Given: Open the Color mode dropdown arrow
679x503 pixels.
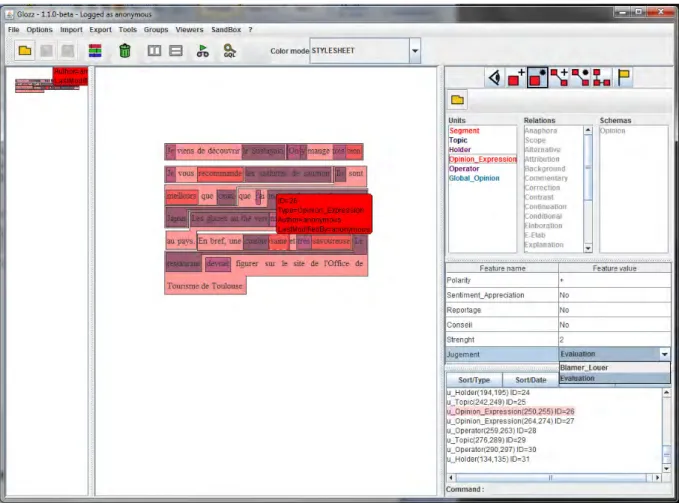Looking at the screenshot, I should click(x=415, y=51).
